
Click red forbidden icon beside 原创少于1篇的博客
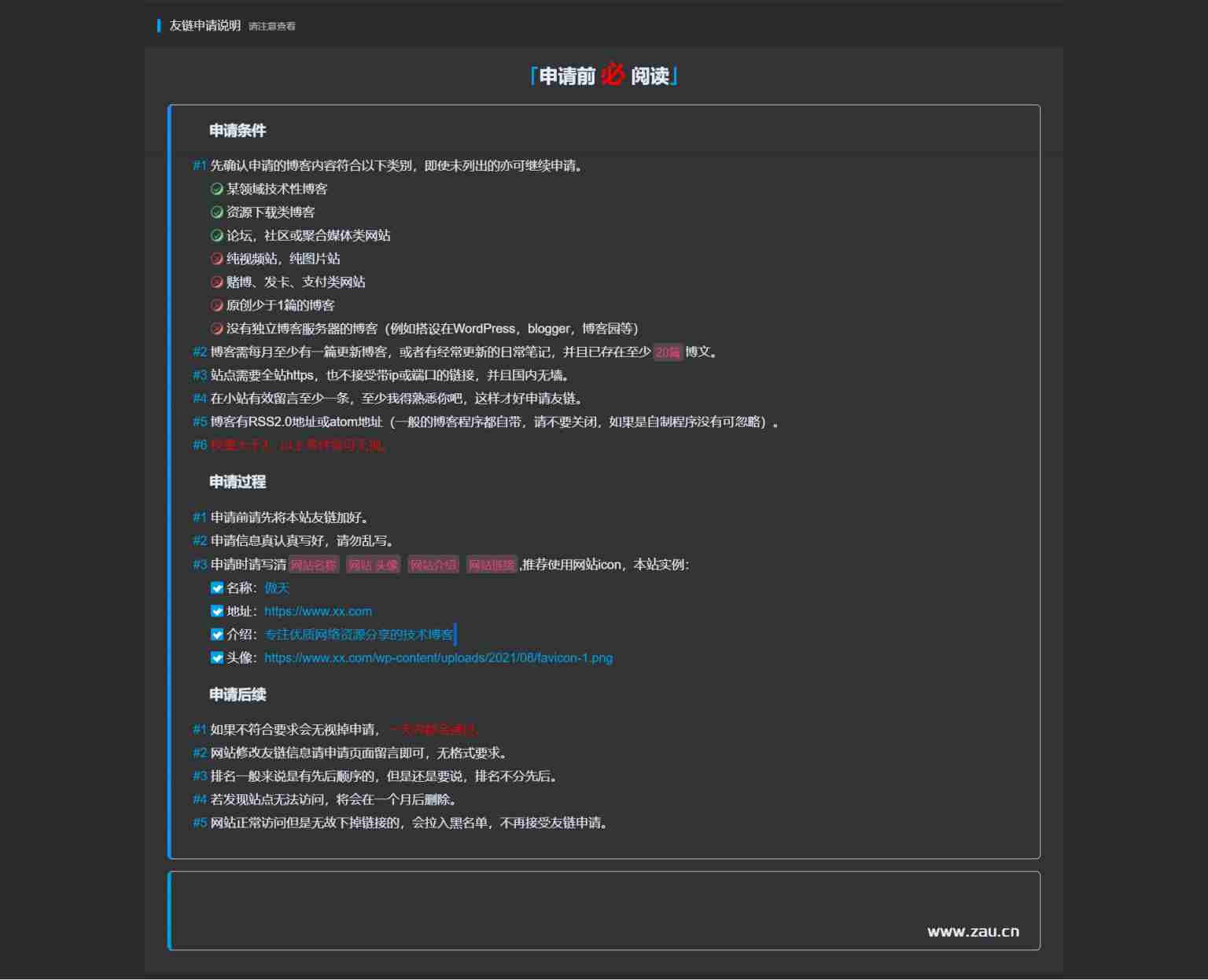pos(217,305)
